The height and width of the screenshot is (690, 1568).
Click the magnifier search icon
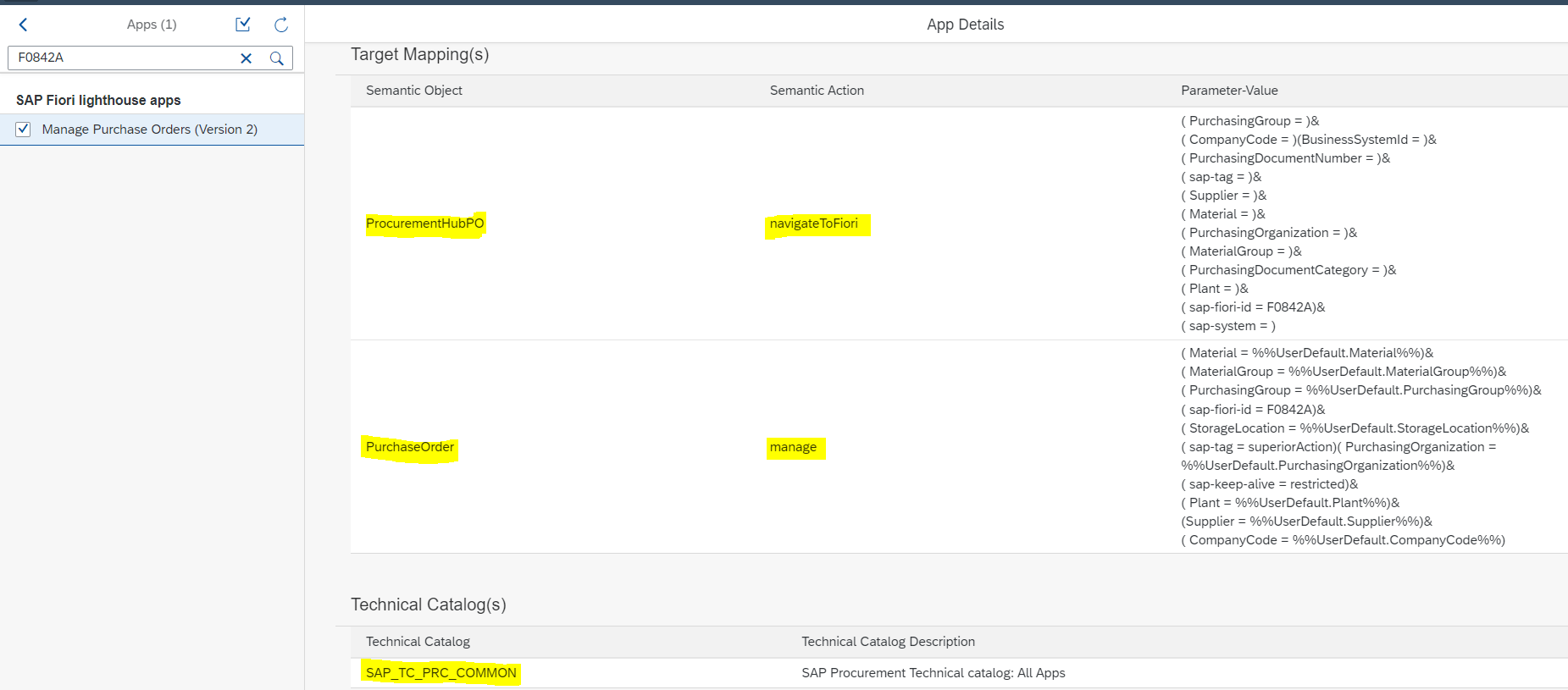tap(276, 58)
